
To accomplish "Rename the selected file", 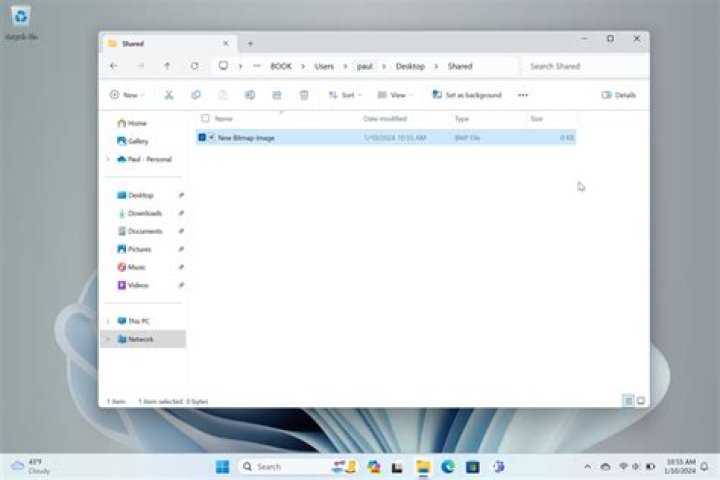I will 250,95.
